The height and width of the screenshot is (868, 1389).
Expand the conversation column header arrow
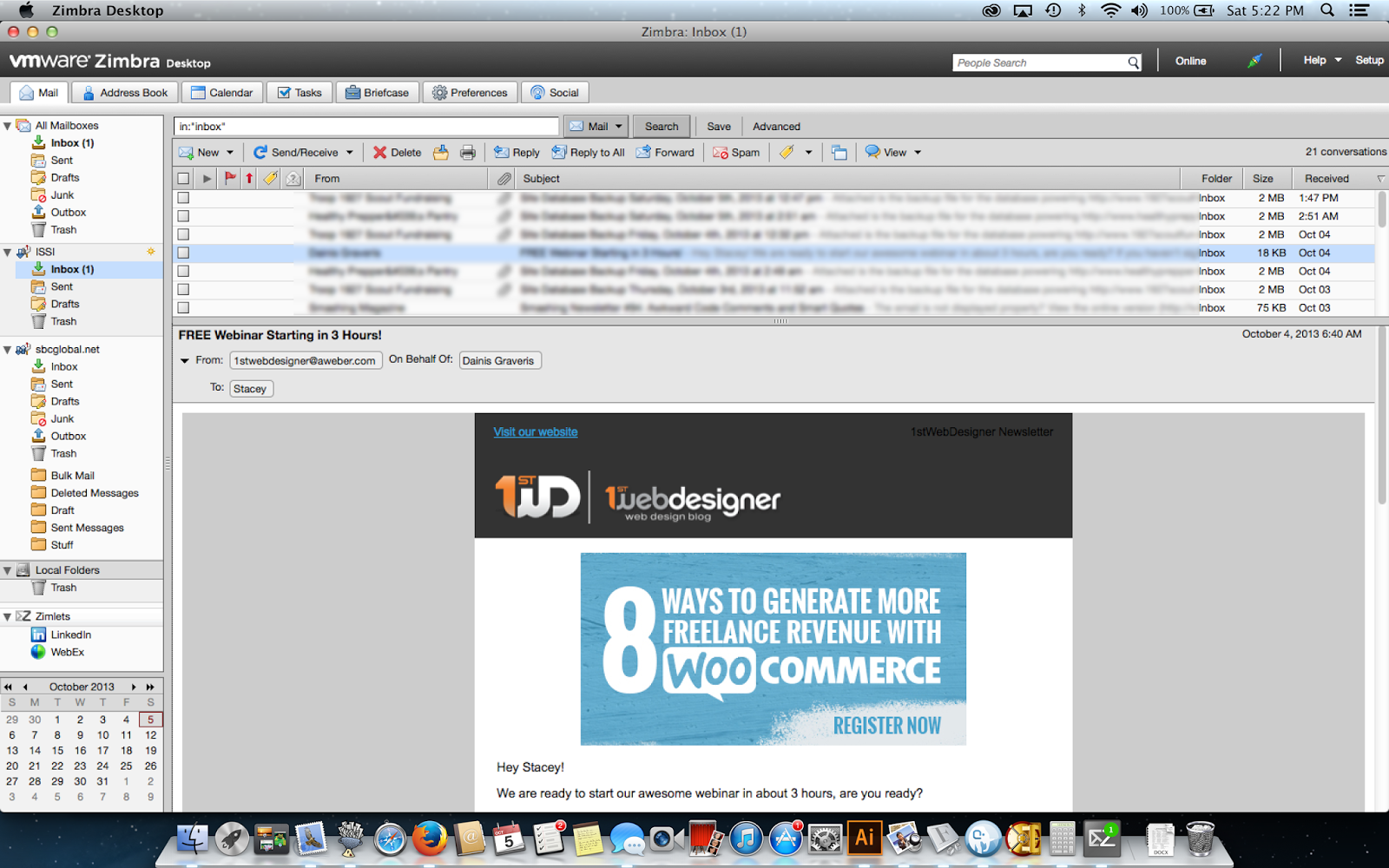click(x=207, y=179)
